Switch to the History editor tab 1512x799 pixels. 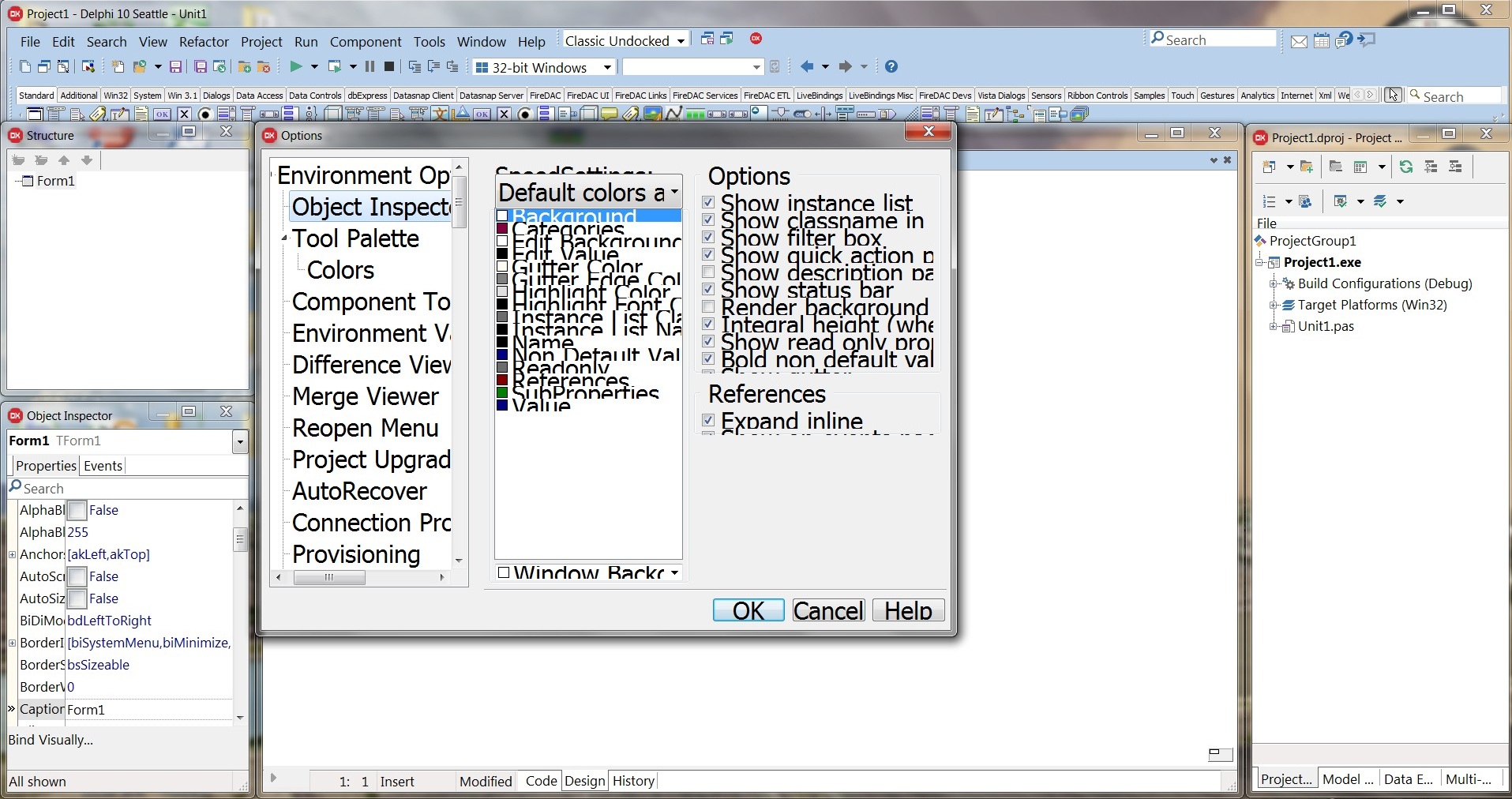(x=634, y=781)
